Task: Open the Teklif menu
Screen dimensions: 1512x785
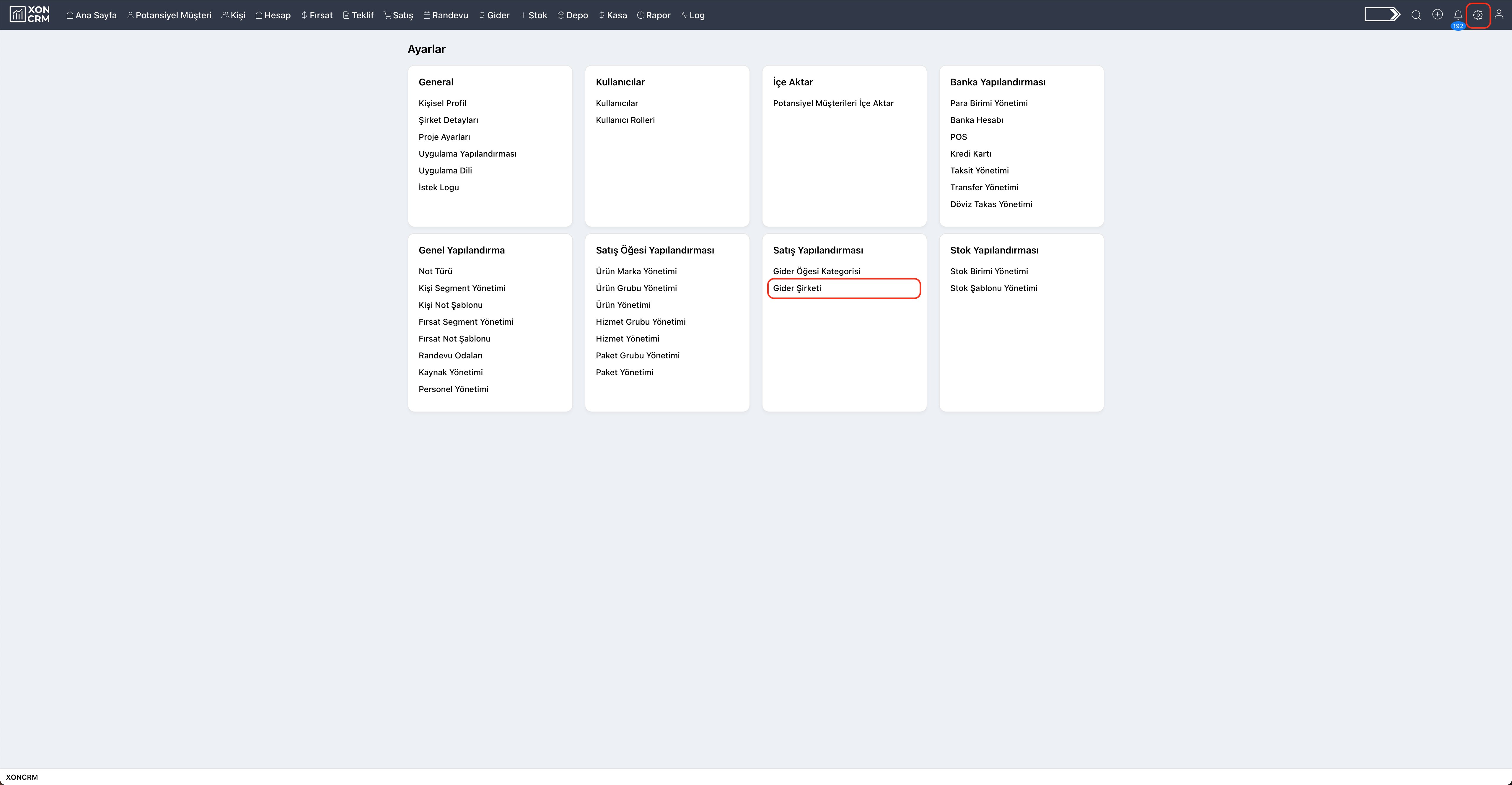Action: point(359,15)
